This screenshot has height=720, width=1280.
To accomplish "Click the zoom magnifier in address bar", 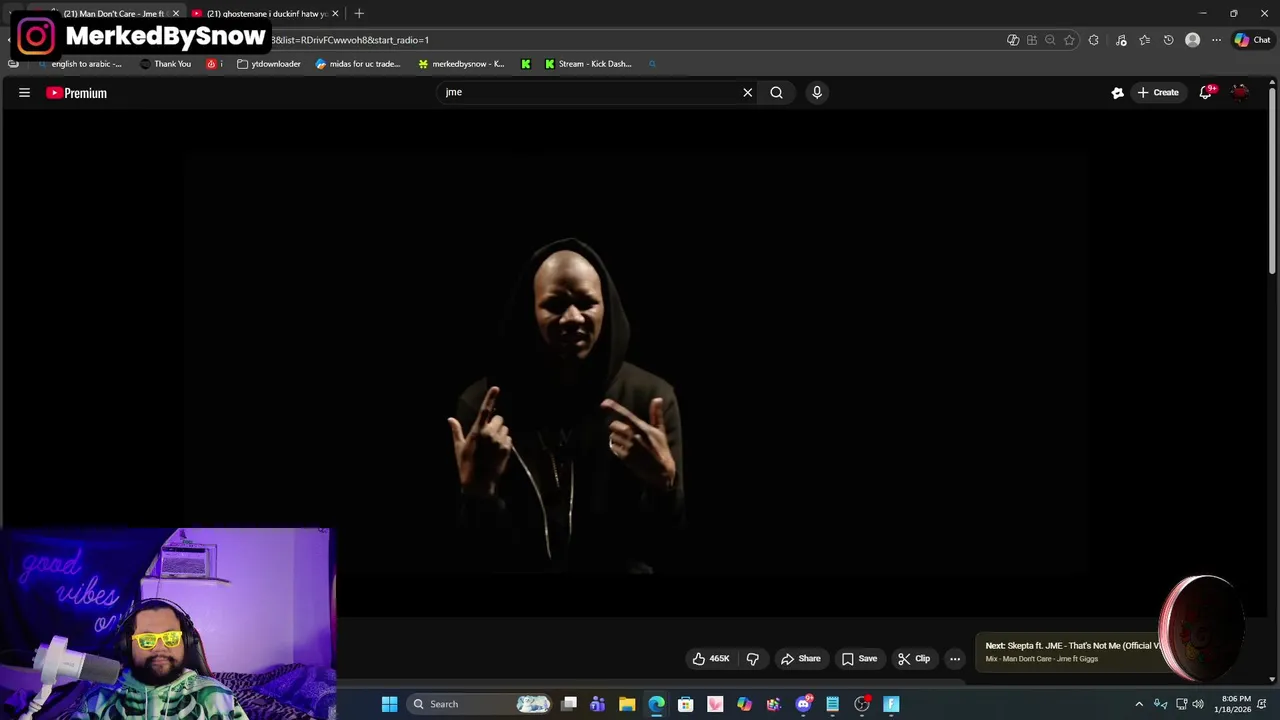I will click(1050, 40).
